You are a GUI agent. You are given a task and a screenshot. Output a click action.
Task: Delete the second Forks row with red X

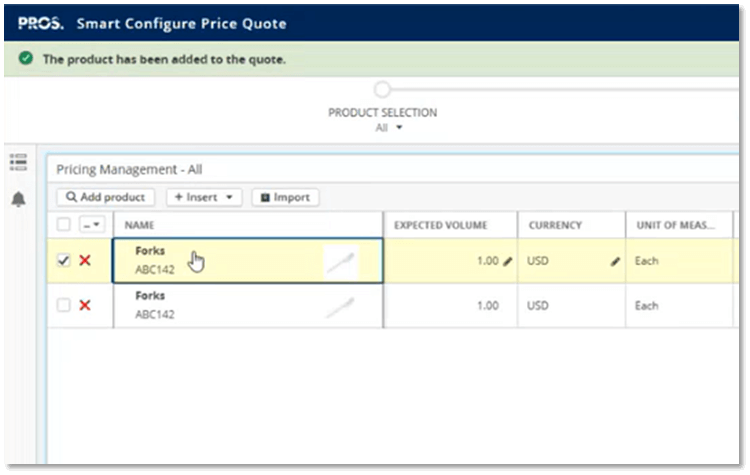(85, 306)
